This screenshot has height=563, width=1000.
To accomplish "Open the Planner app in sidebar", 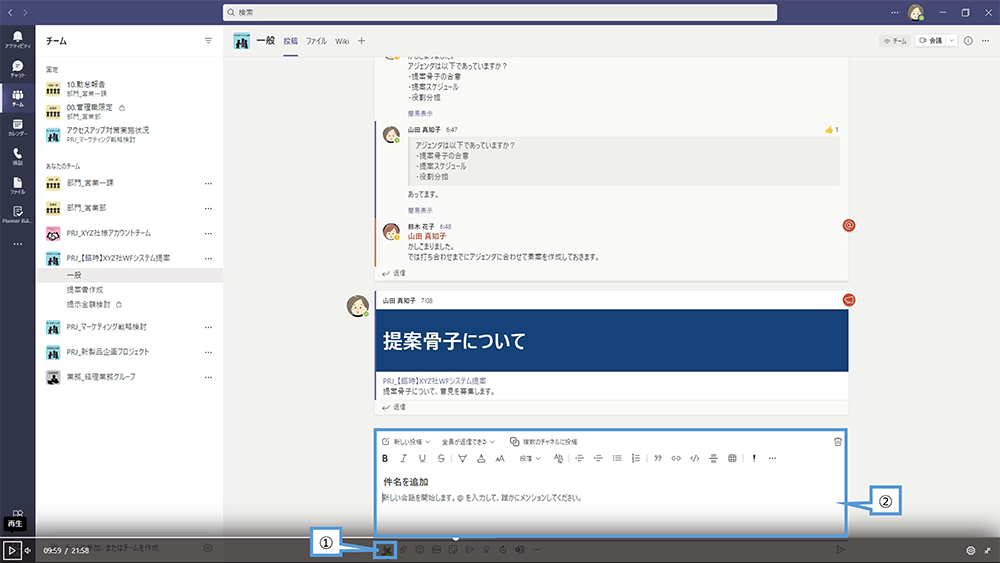I will 17,214.
